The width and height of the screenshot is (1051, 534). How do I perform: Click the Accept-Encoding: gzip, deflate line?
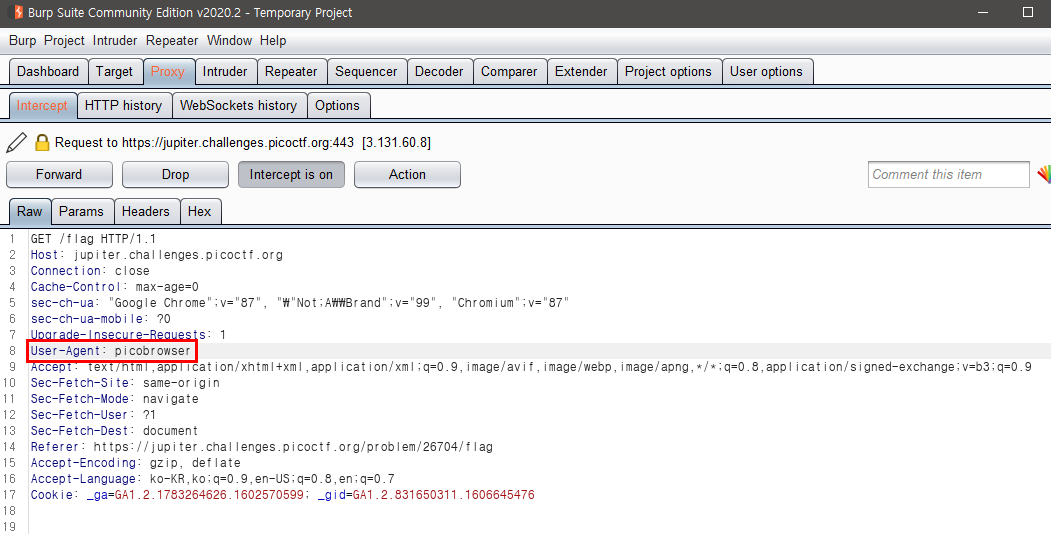pos(135,463)
